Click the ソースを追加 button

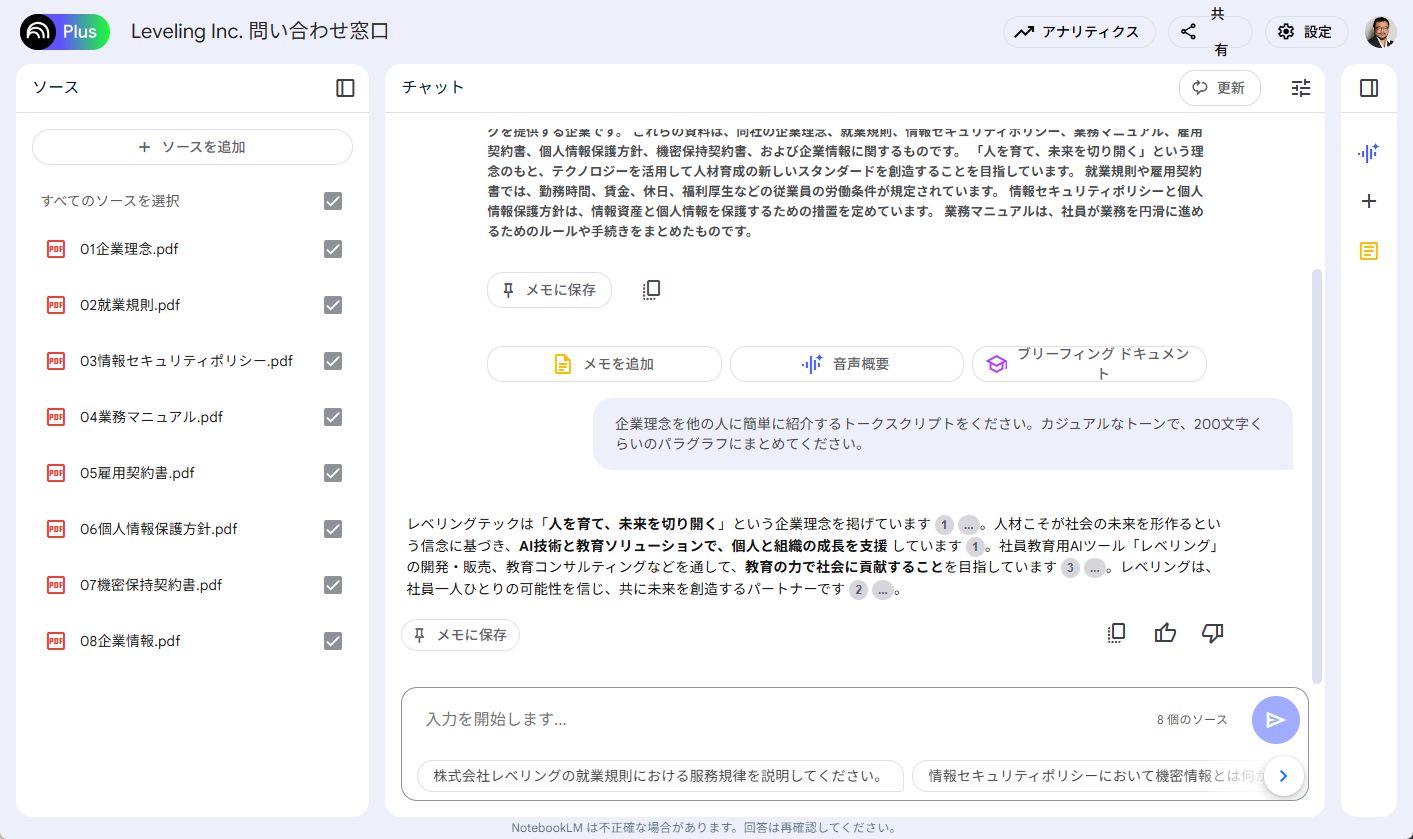click(191, 146)
